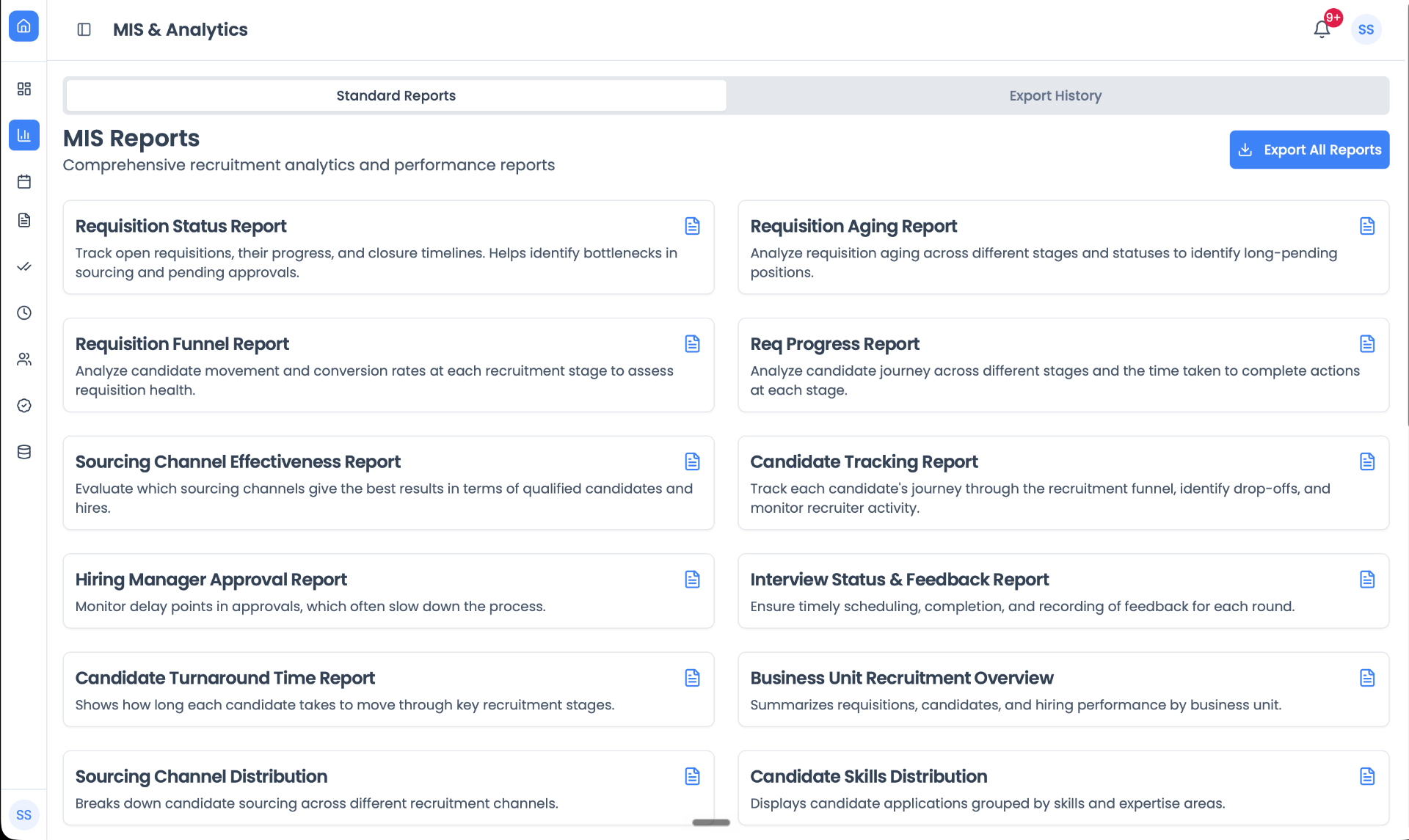This screenshot has width=1409, height=840.
Task: Click the home logo icon
Action: point(23,26)
